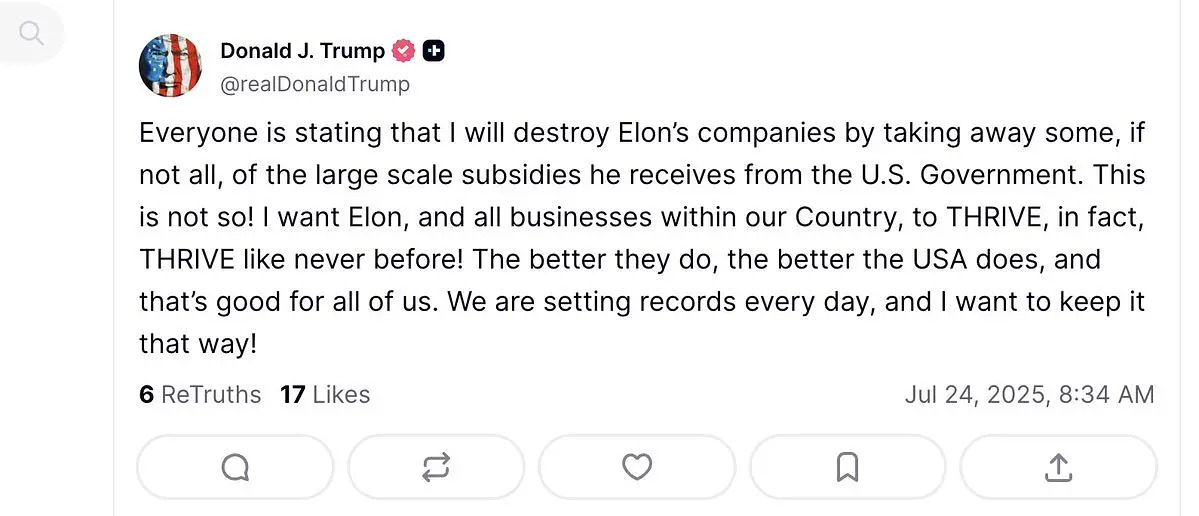This screenshot has height=516, width=1199.
Task: Click the "8:34 AM" time text
Action: 1105,395
